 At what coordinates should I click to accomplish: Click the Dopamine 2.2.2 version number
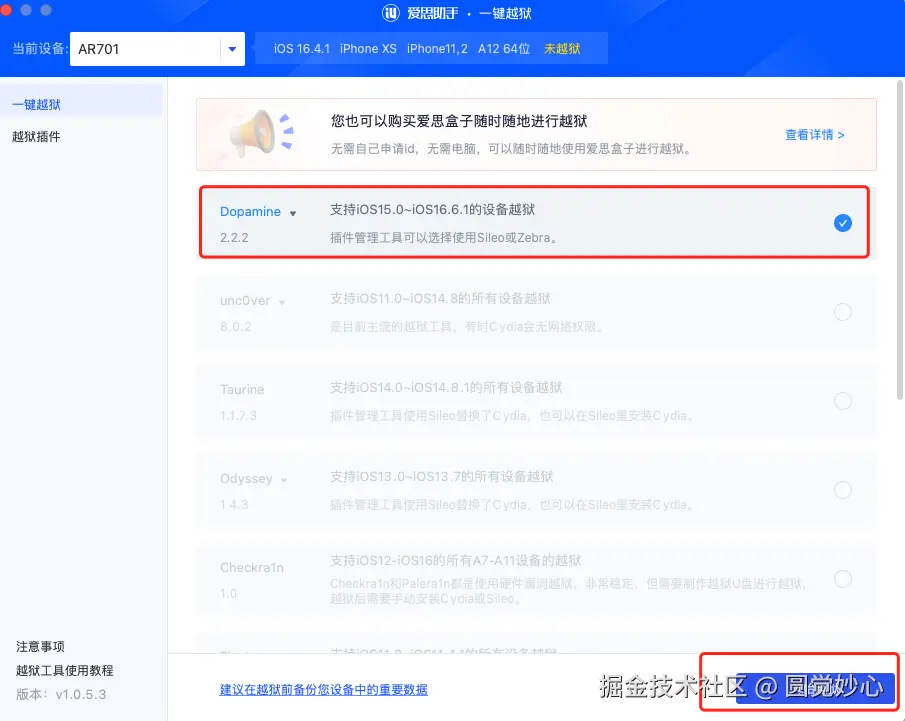(x=234, y=238)
